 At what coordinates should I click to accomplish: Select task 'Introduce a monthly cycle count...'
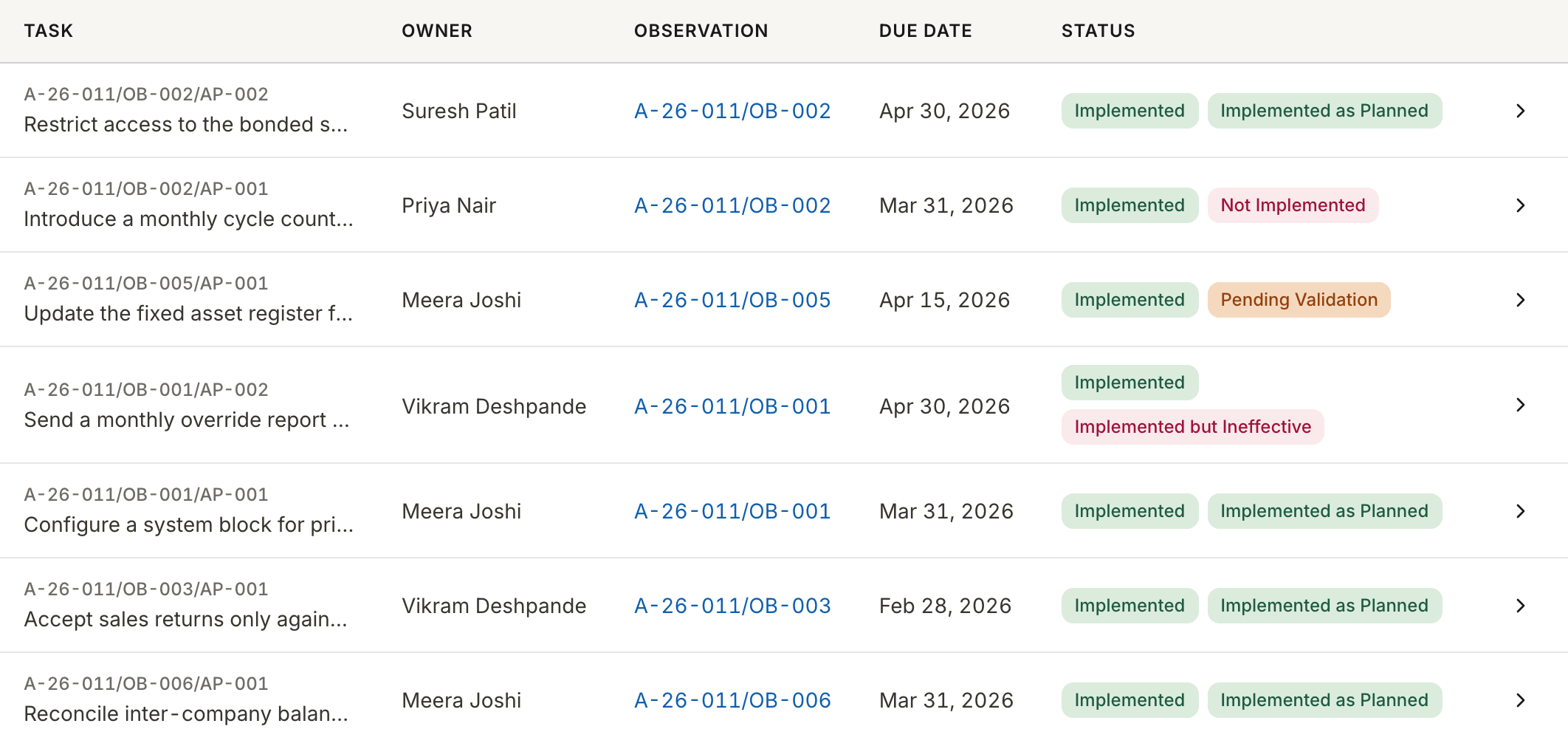pos(188,219)
